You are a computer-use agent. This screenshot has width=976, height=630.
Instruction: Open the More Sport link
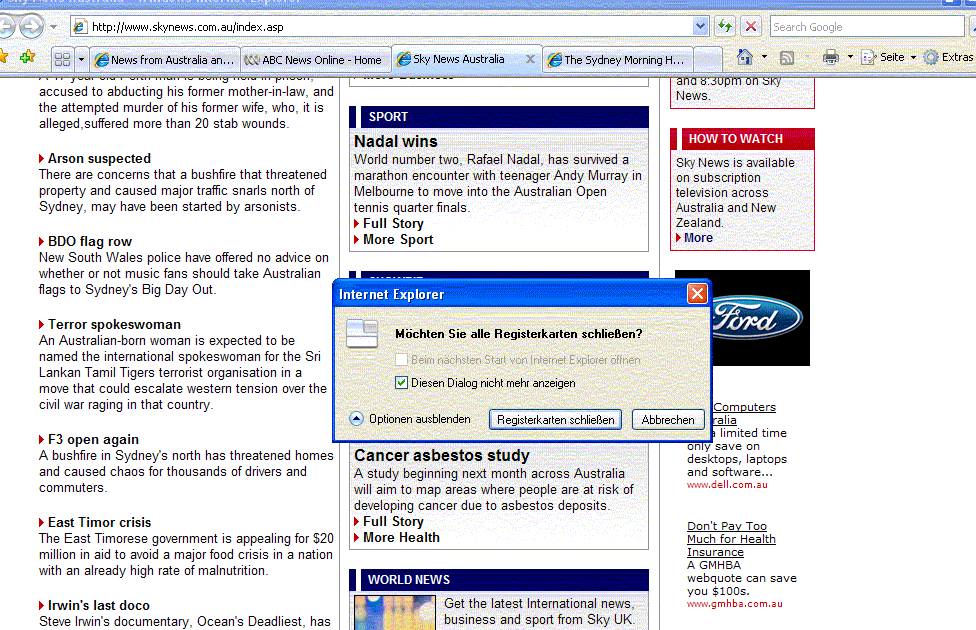coord(398,240)
